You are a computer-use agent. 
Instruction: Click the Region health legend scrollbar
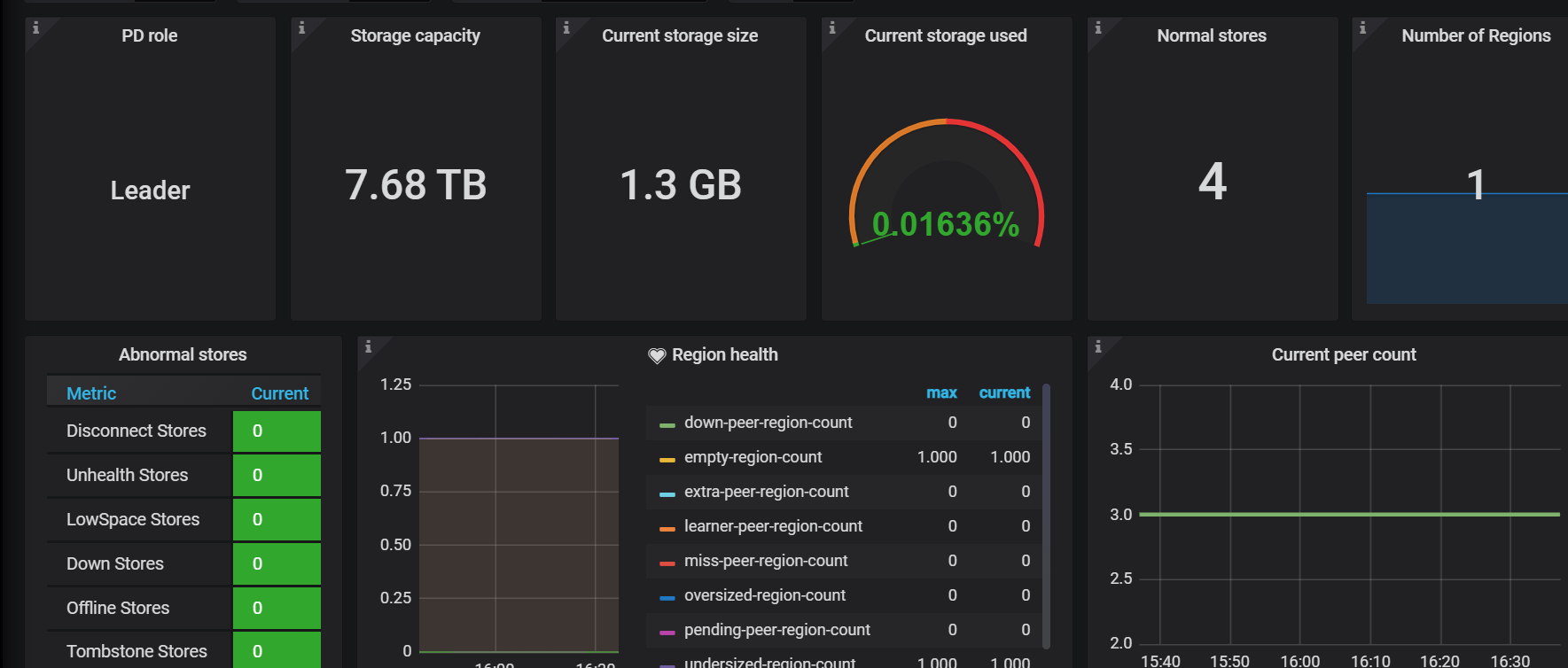pyautogui.click(x=1047, y=516)
